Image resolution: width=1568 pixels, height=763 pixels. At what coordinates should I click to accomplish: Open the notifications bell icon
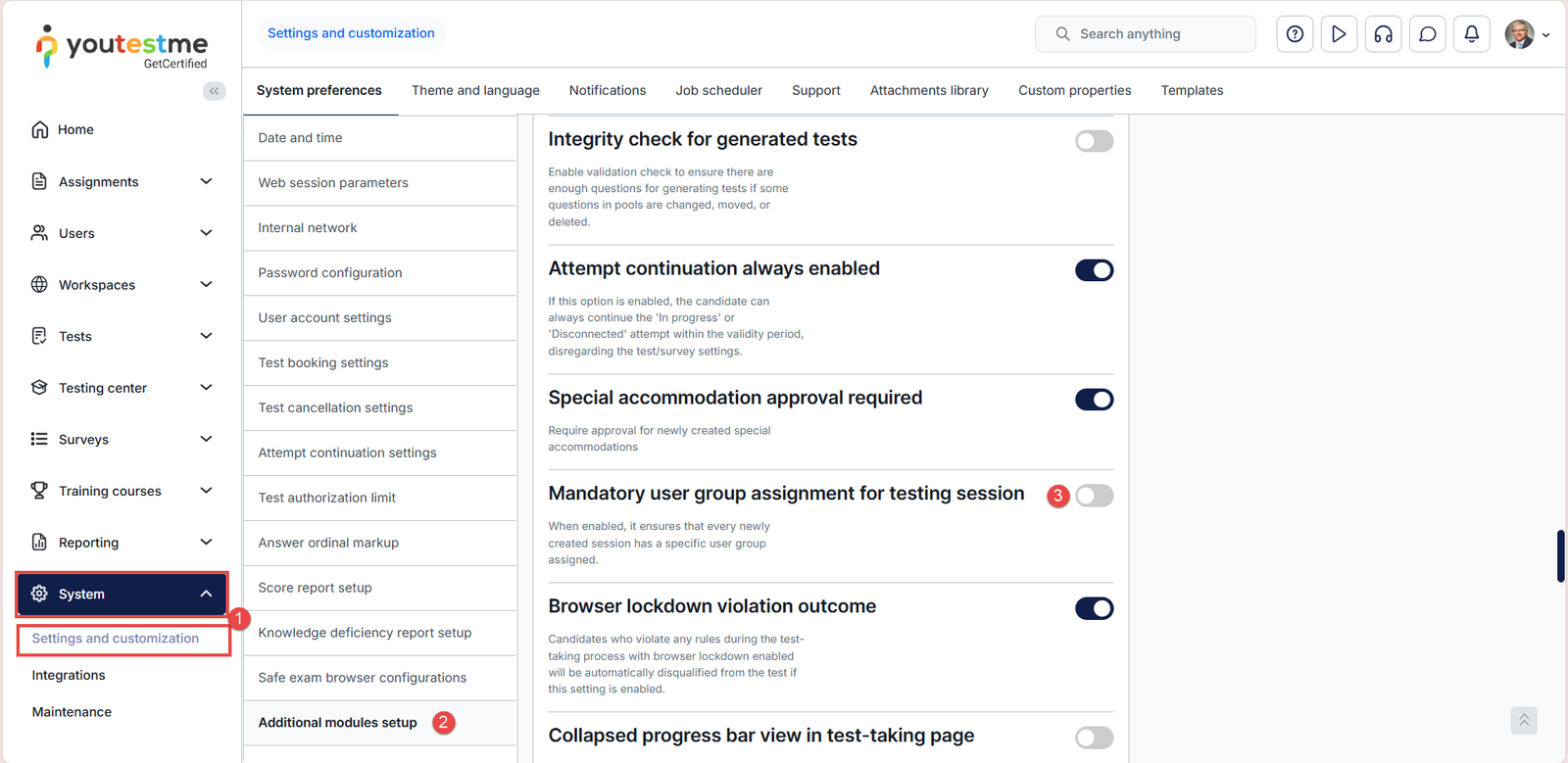click(x=1471, y=34)
